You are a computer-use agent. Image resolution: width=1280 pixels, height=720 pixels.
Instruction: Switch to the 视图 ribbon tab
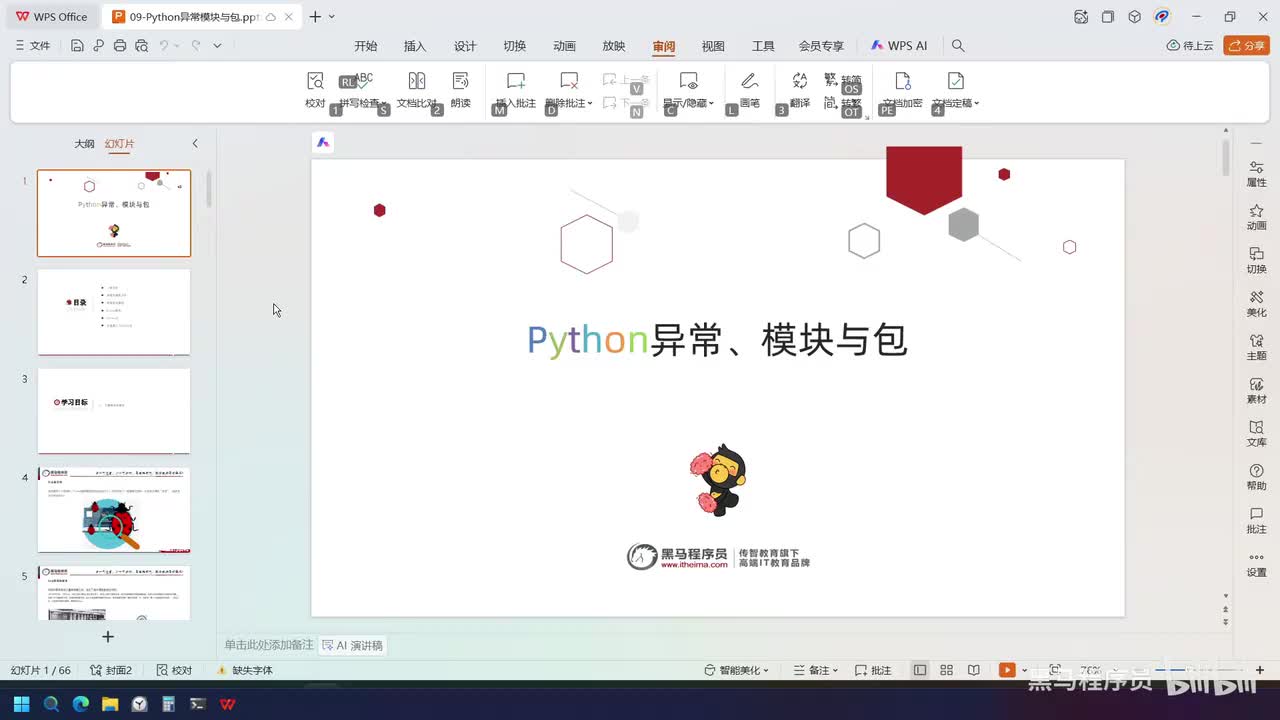(x=713, y=46)
